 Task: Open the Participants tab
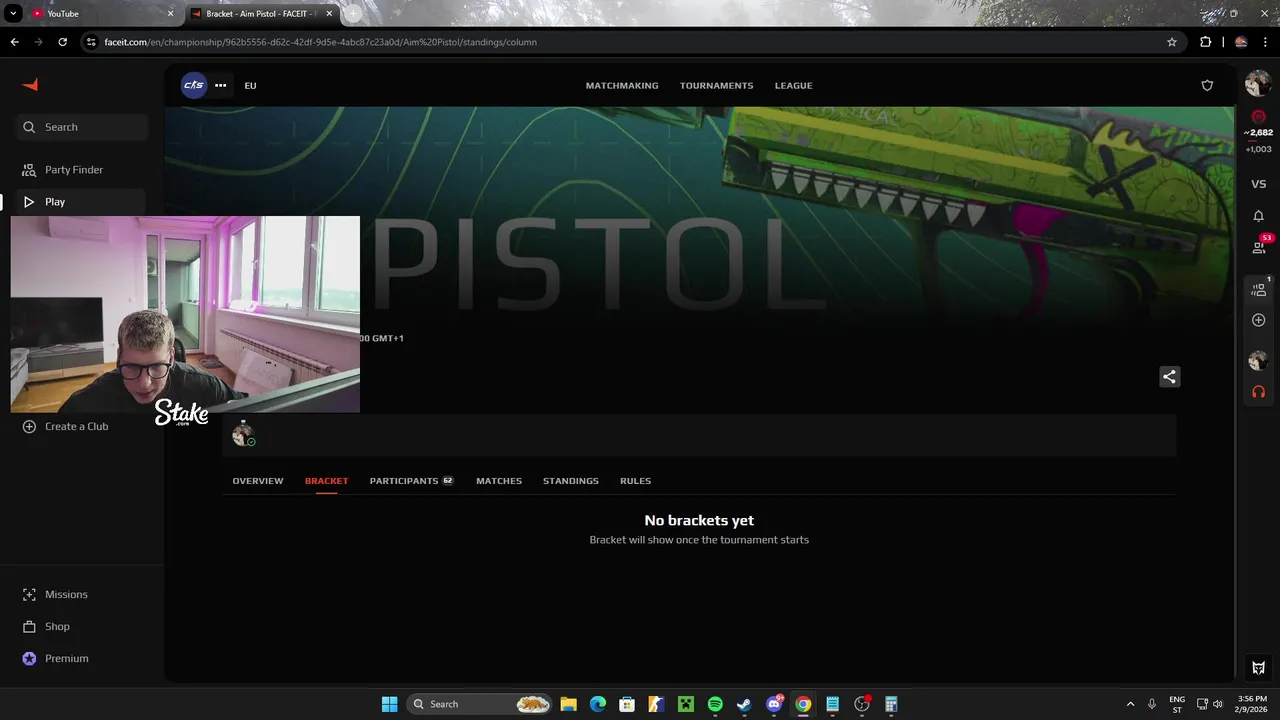[411, 481]
